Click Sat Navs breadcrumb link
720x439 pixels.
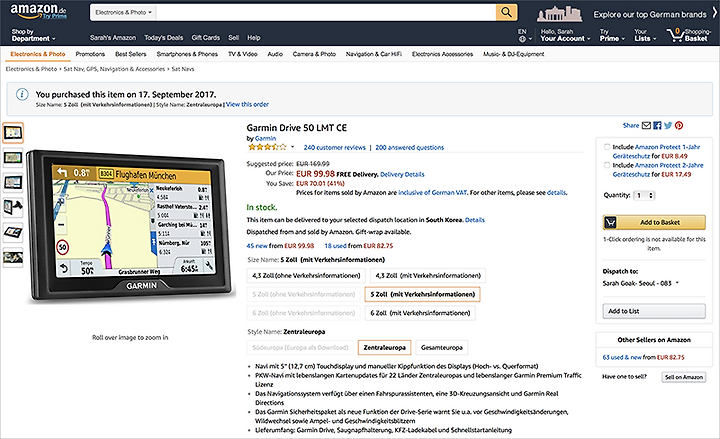(183, 69)
